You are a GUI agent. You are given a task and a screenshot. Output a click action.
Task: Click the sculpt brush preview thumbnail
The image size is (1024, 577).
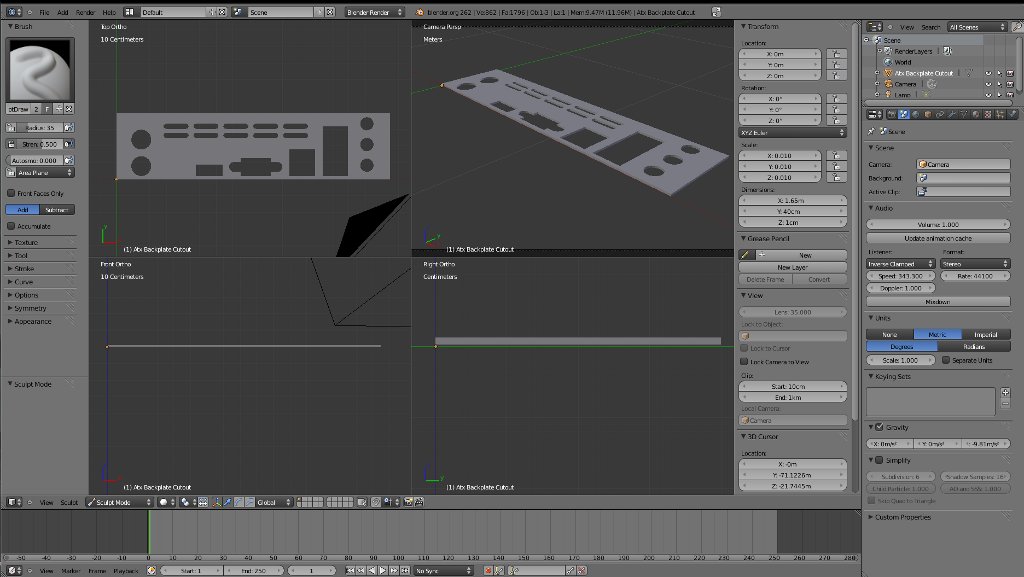[38, 67]
